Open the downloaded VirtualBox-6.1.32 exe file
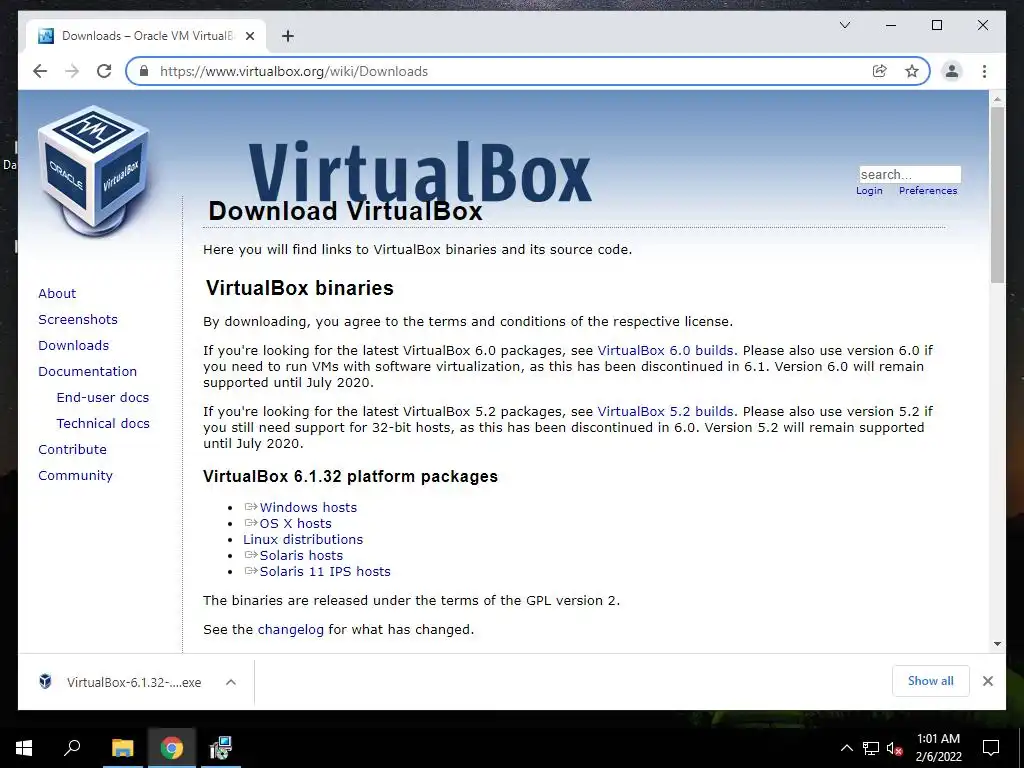This screenshot has height=768, width=1024. pyautogui.click(x=123, y=682)
